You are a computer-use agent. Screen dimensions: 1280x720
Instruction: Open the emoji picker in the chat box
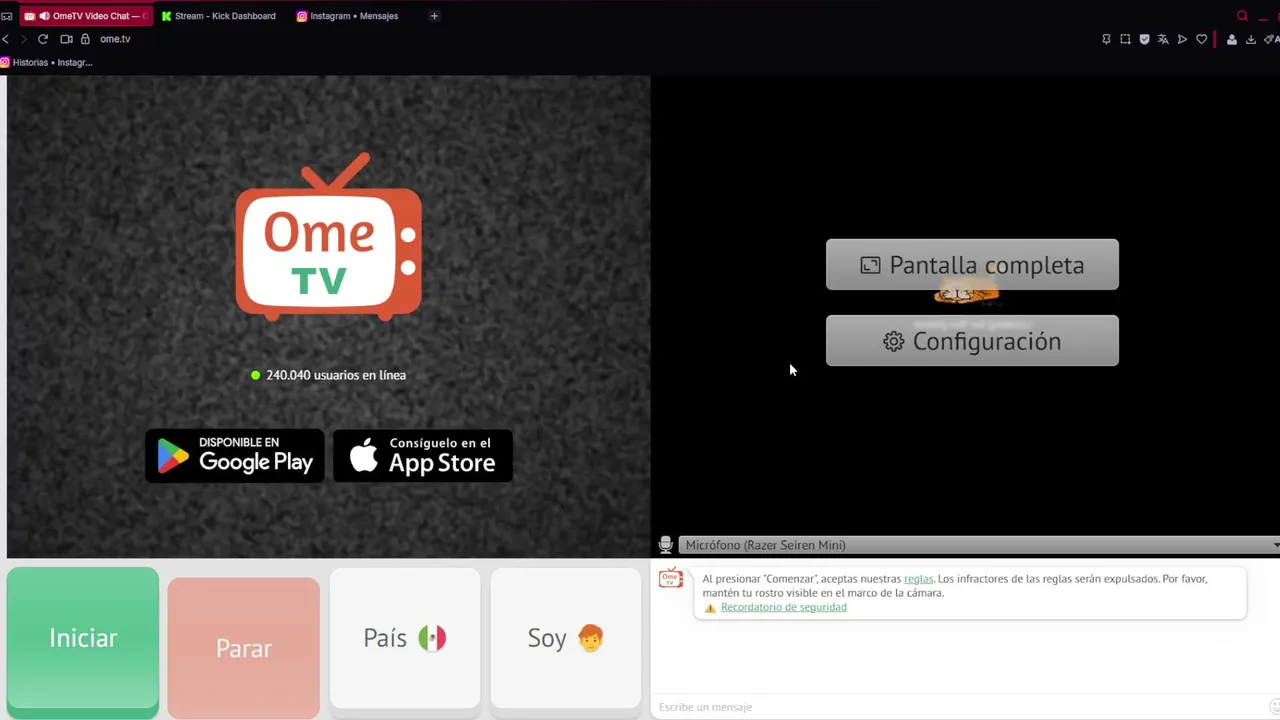tap(1272, 707)
